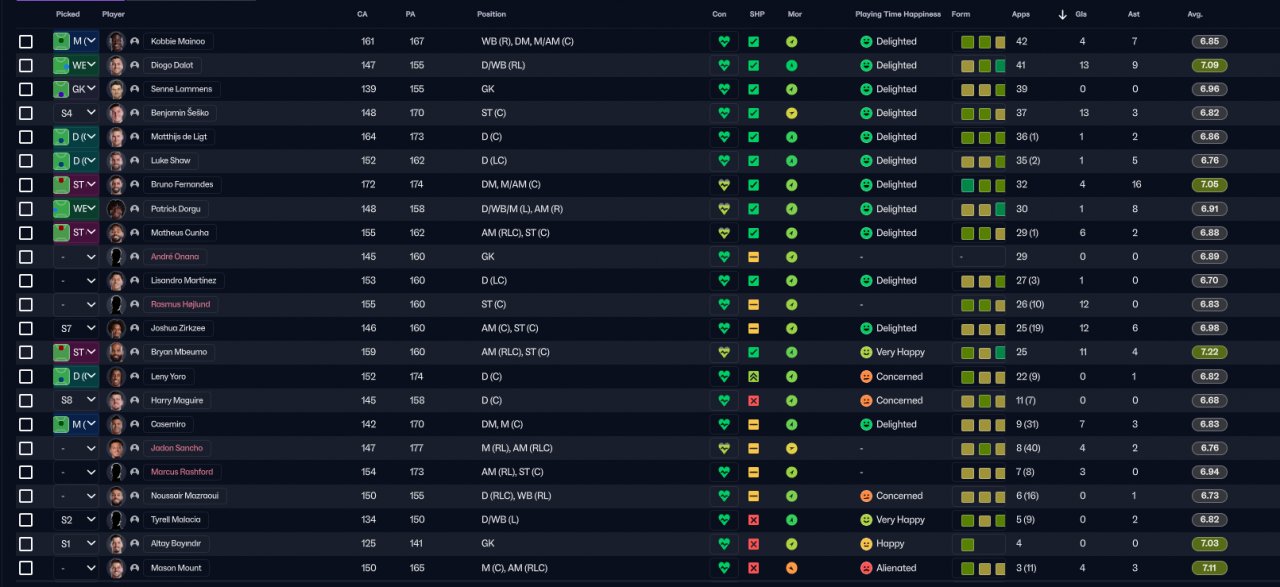This screenshot has width=1280, height=587.
Task: Click Leny Yoro's sharpness arrow icon
Action: click(x=754, y=377)
